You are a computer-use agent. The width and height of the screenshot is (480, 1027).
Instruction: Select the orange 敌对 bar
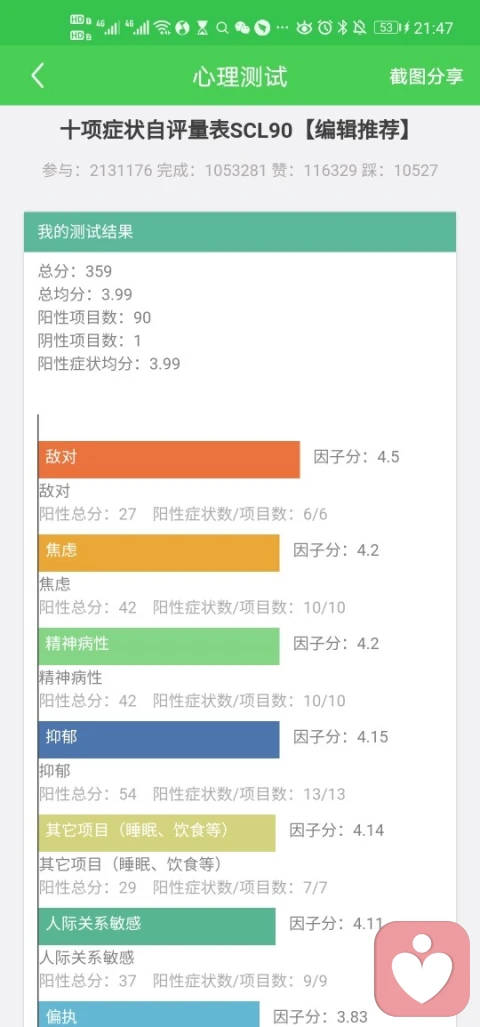169,459
